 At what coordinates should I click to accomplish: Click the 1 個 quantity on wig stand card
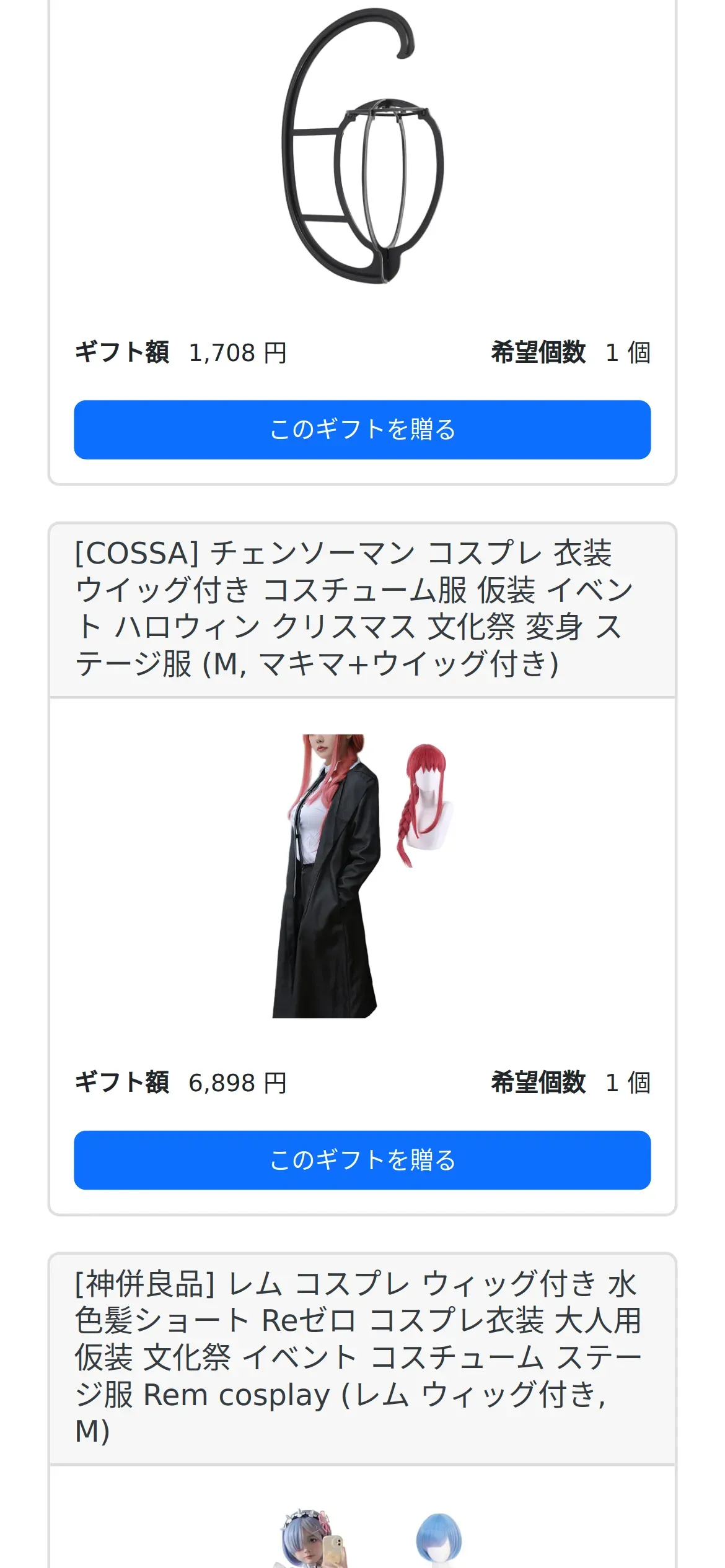[x=628, y=353]
